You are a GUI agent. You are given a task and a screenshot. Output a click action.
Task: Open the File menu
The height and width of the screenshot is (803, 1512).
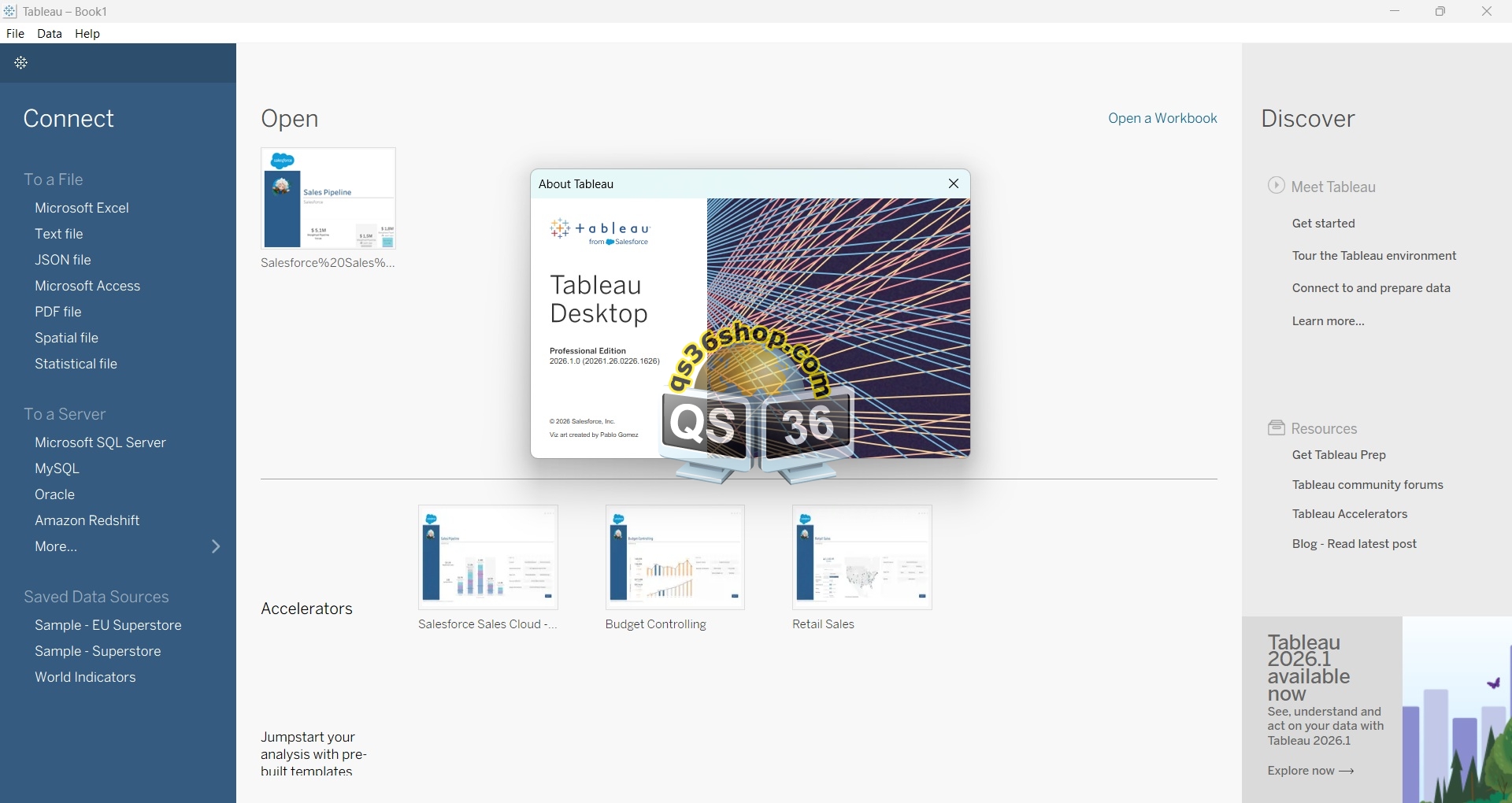[15, 34]
